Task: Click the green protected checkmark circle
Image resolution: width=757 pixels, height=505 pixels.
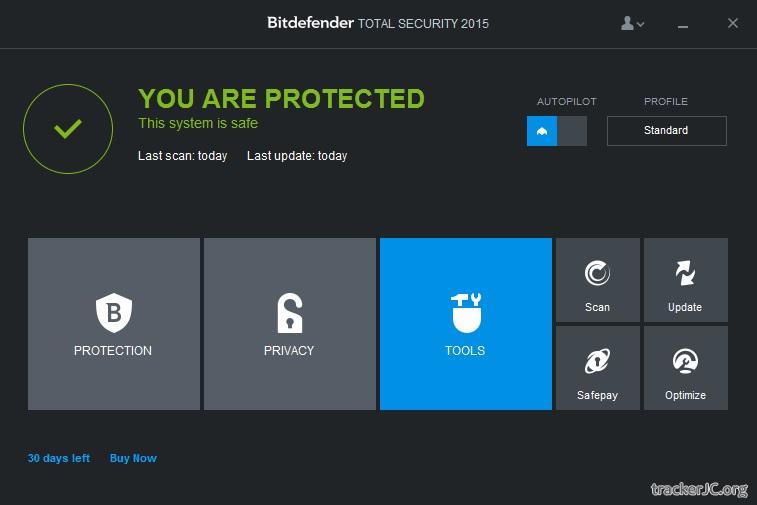Action: (x=68, y=129)
